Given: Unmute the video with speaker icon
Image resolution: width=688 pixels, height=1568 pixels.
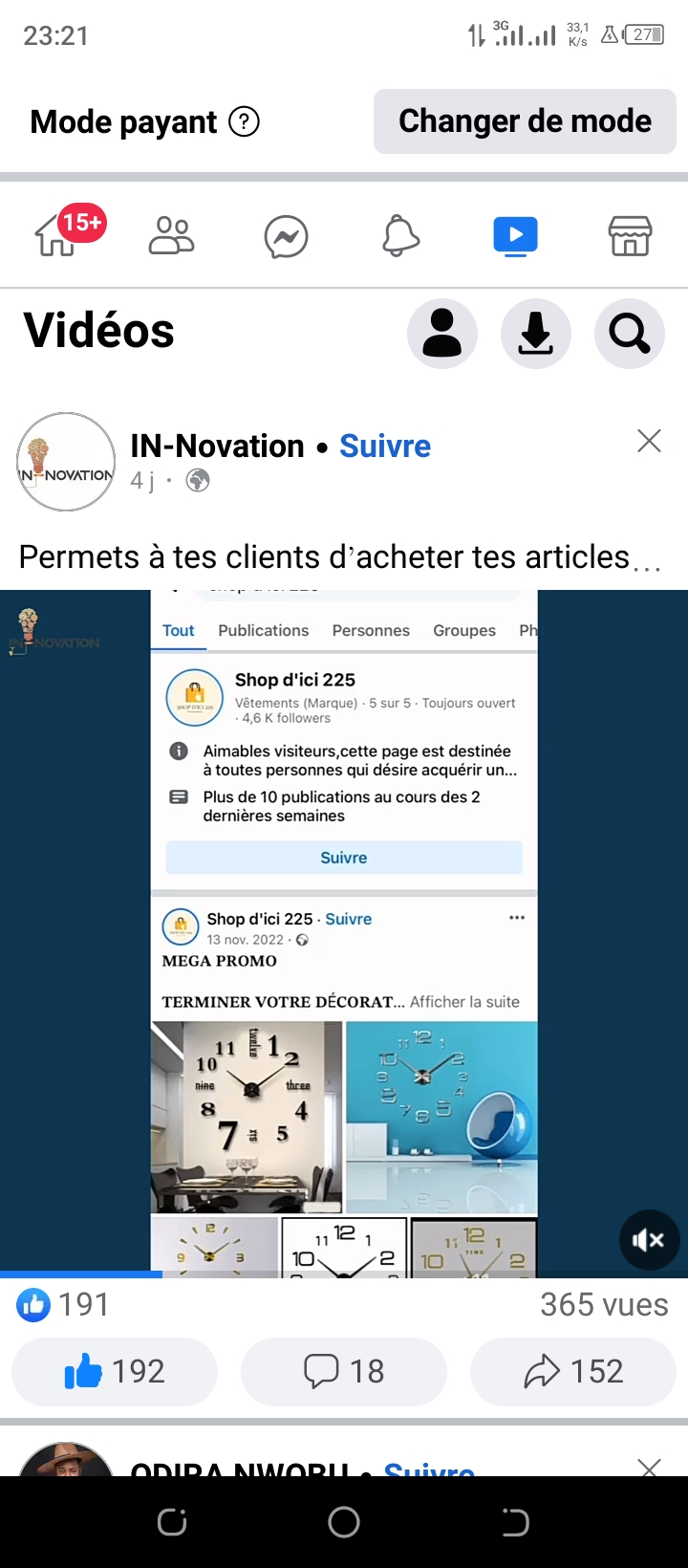Looking at the screenshot, I should (649, 1240).
